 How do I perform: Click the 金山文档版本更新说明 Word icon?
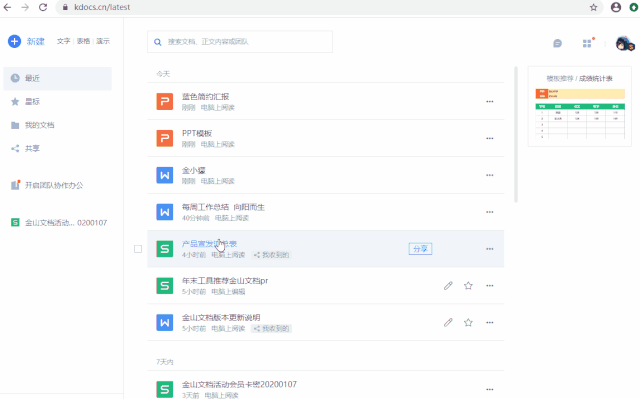click(165, 322)
